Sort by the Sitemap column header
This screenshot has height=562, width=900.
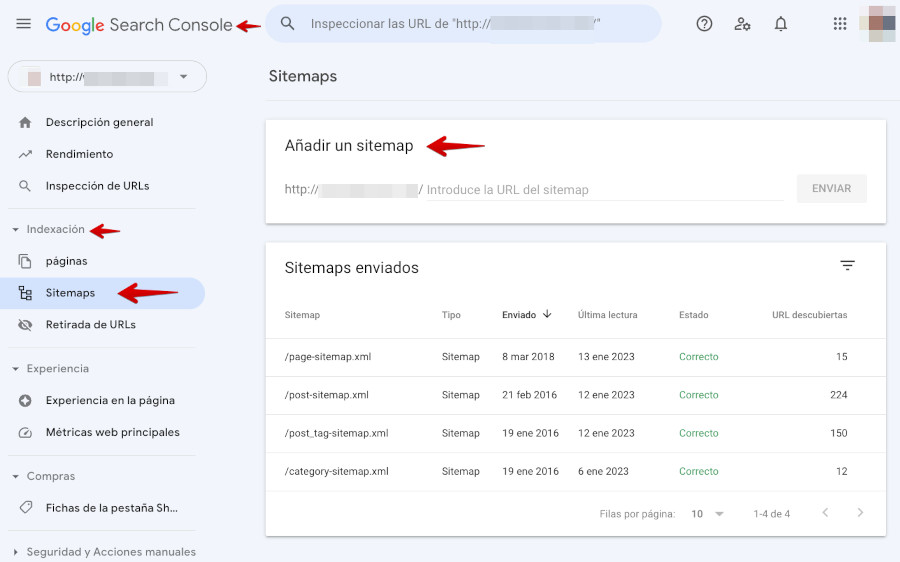click(302, 315)
